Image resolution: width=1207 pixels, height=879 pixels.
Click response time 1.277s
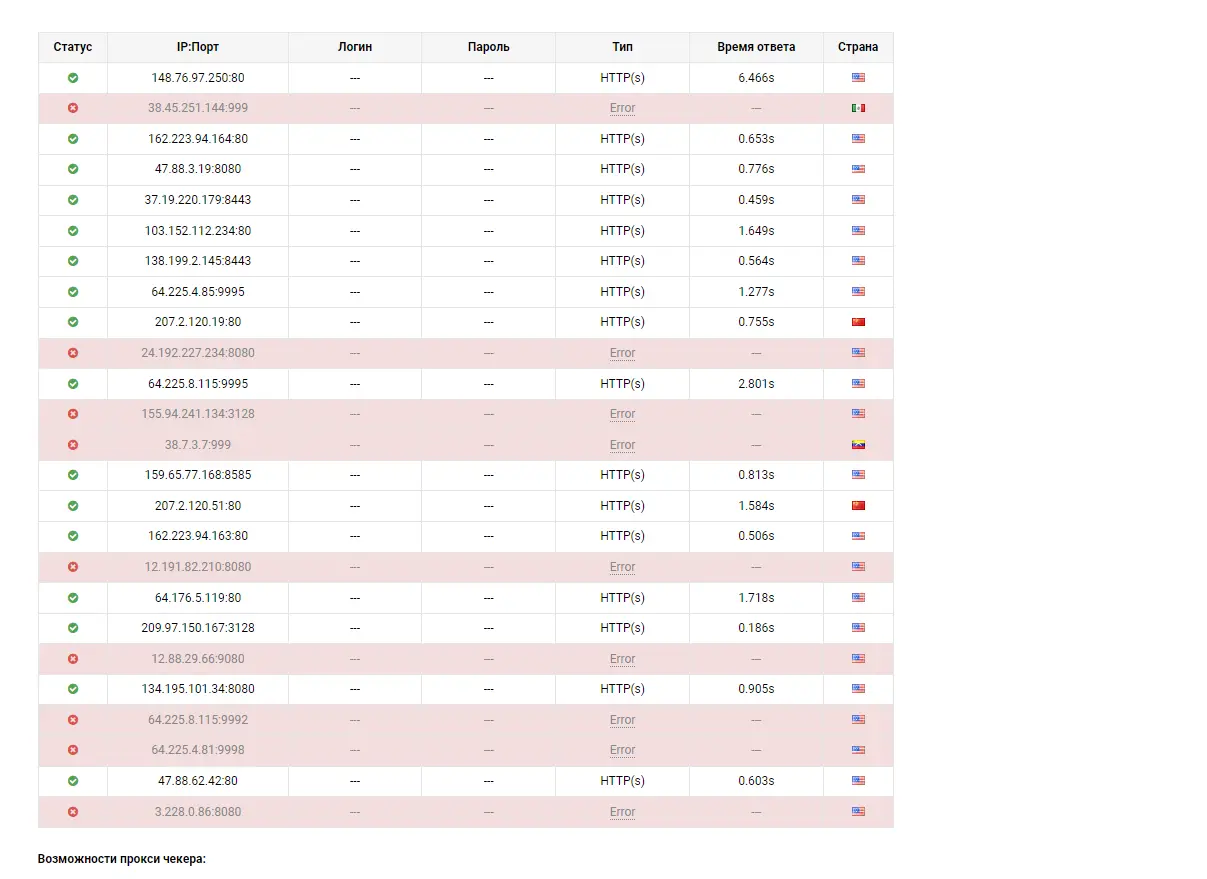pyautogui.click(x=756, y=292)
